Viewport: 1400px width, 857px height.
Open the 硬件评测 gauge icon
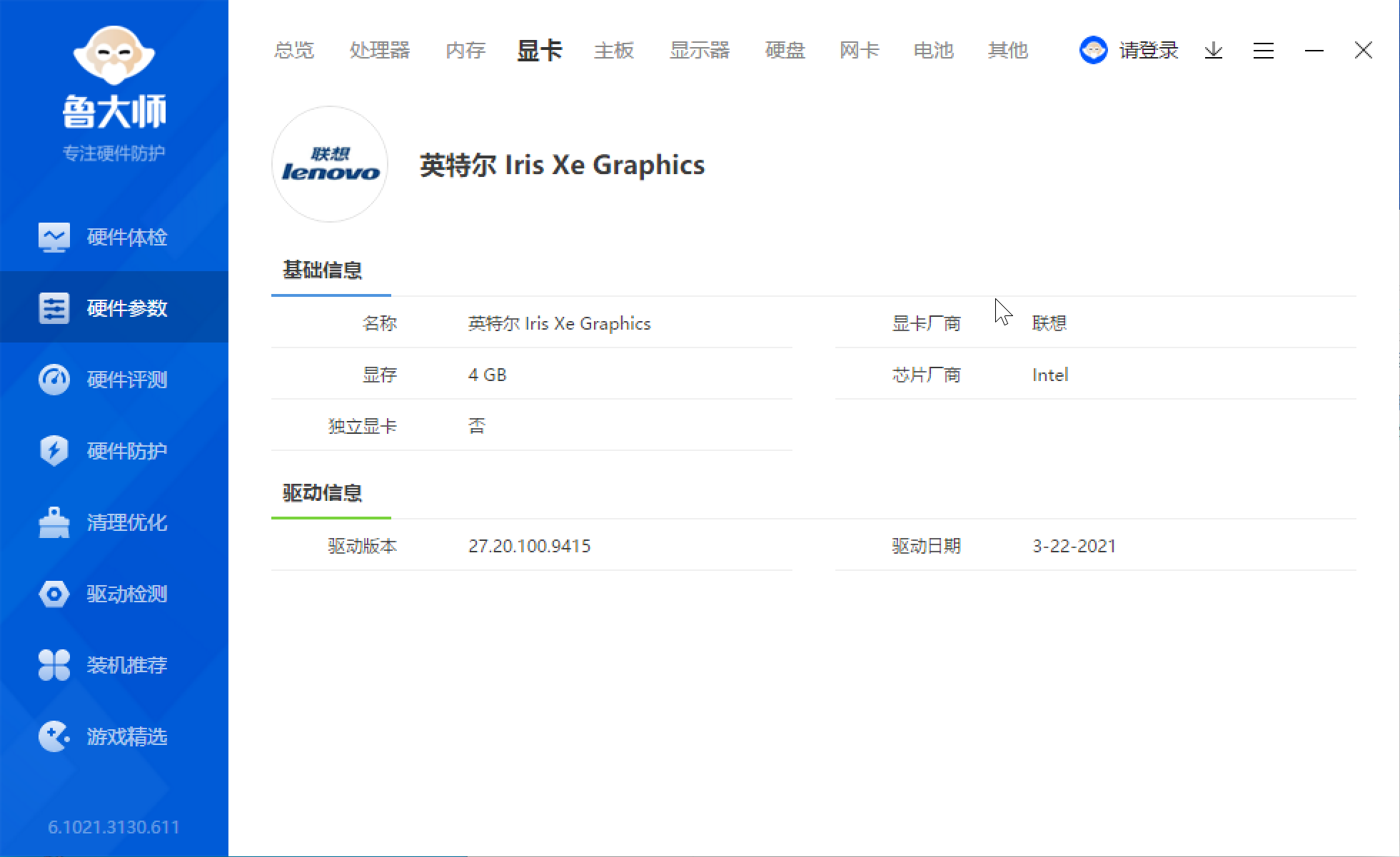pos(54,380)
